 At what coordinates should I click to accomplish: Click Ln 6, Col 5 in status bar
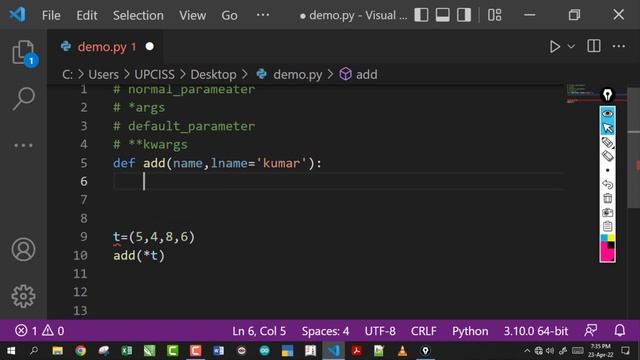pyautogui.click(x=259, y=331)
